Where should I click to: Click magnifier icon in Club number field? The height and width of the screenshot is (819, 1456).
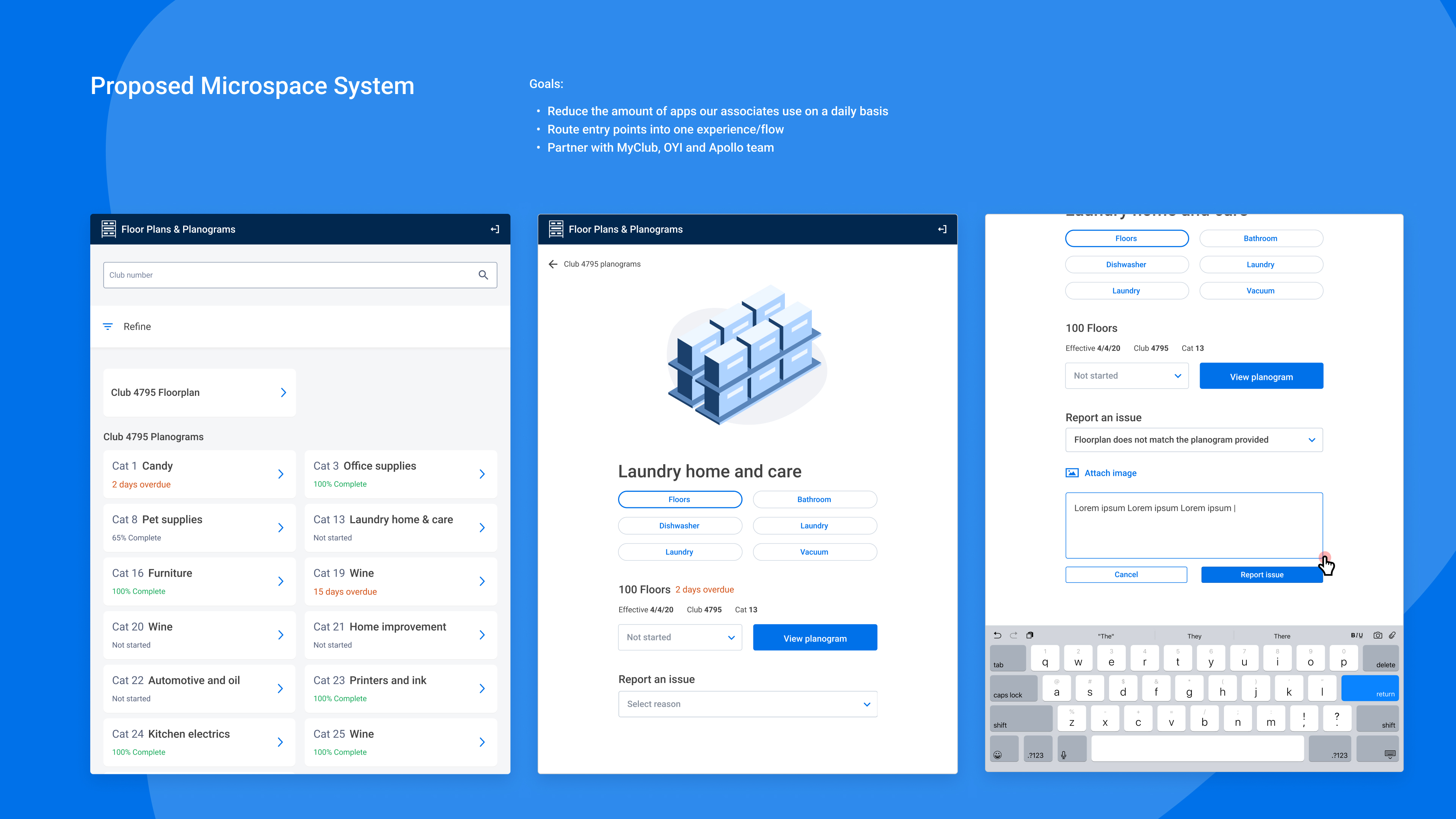[x=483, y=275]
